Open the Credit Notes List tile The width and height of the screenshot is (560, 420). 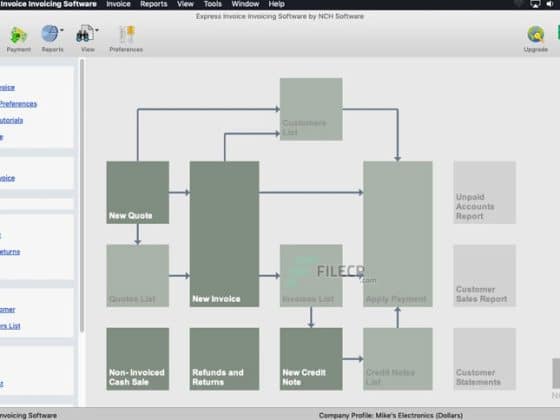398,359
